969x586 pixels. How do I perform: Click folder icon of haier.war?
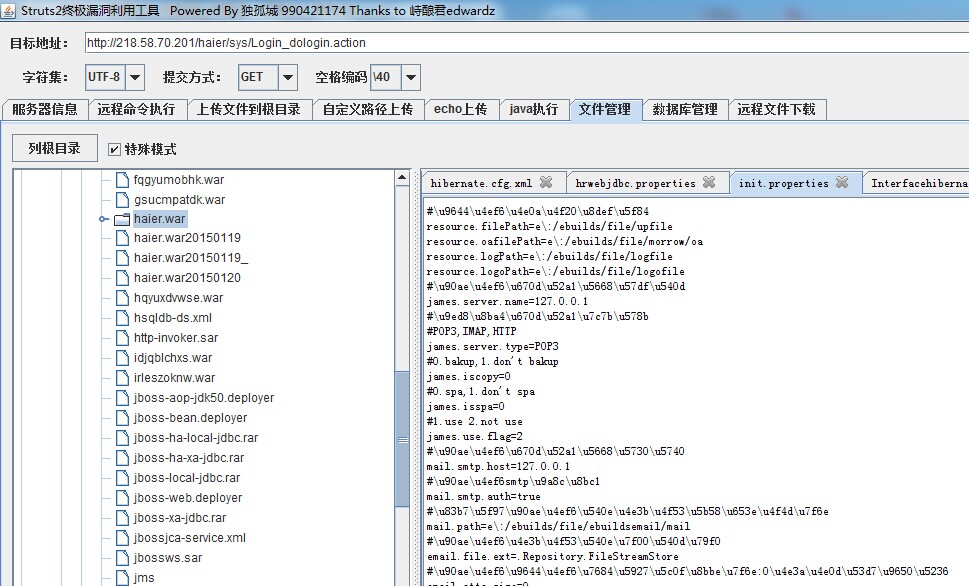click(x=122, y=219)
